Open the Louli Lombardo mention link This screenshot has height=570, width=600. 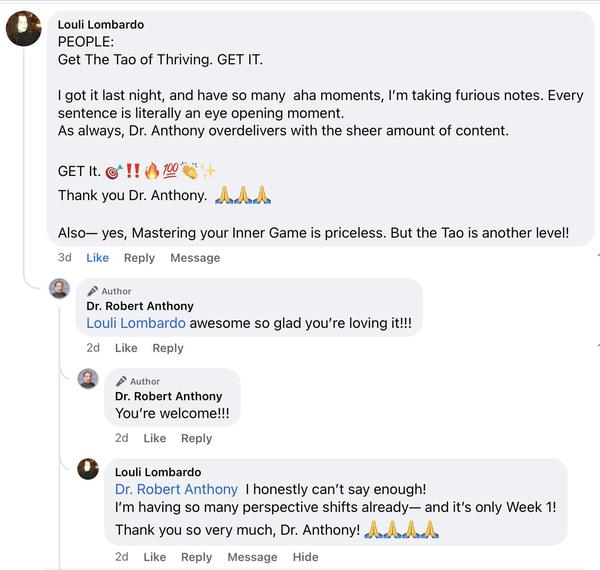(x=136, y=324)
